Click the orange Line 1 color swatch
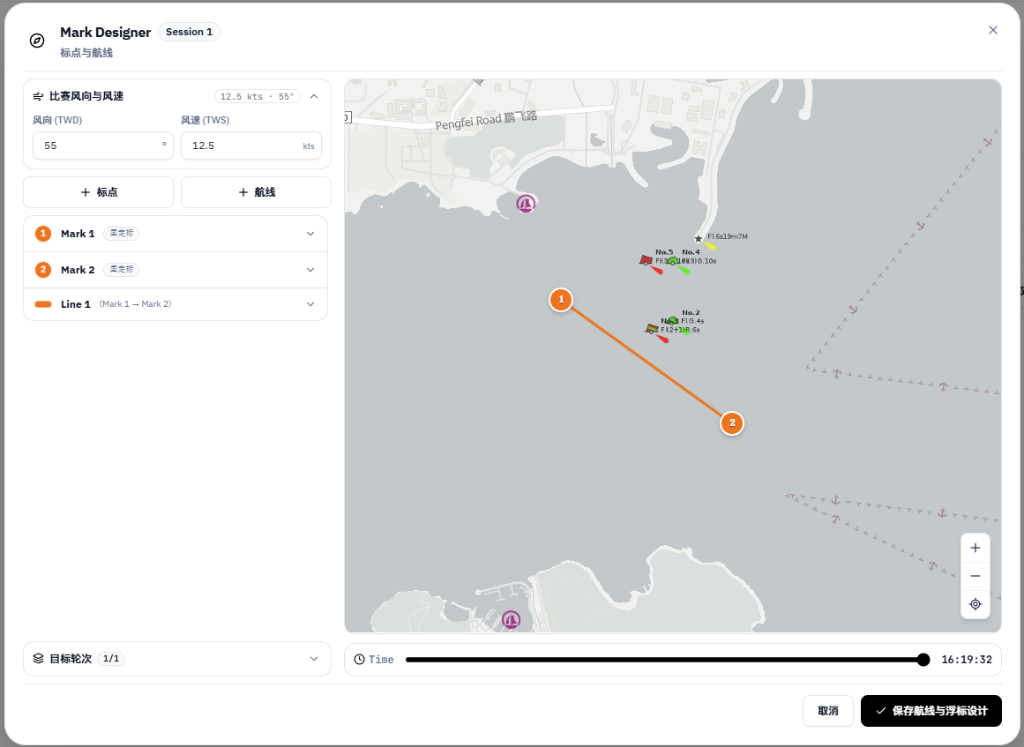This screenshot has width=1024, height=747. pyautogui.click(x=43, y=304)
